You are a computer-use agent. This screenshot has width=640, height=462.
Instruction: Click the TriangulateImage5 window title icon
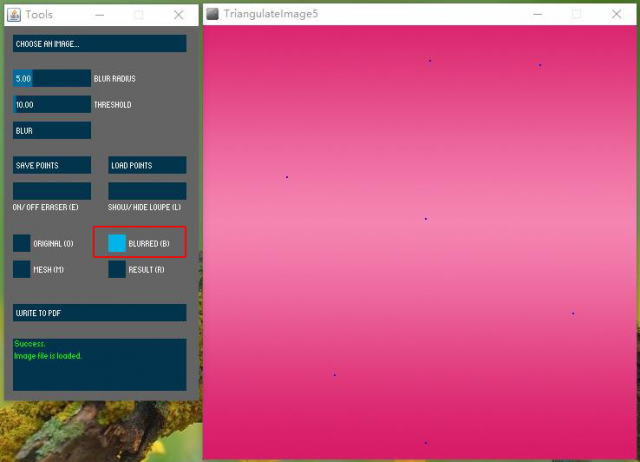coord(212,14)
